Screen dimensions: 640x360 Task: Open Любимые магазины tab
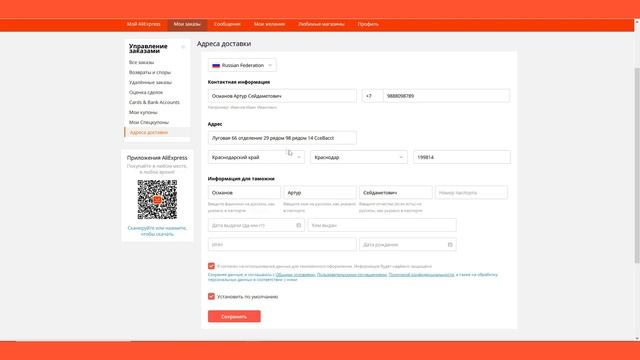pos(321,24)
